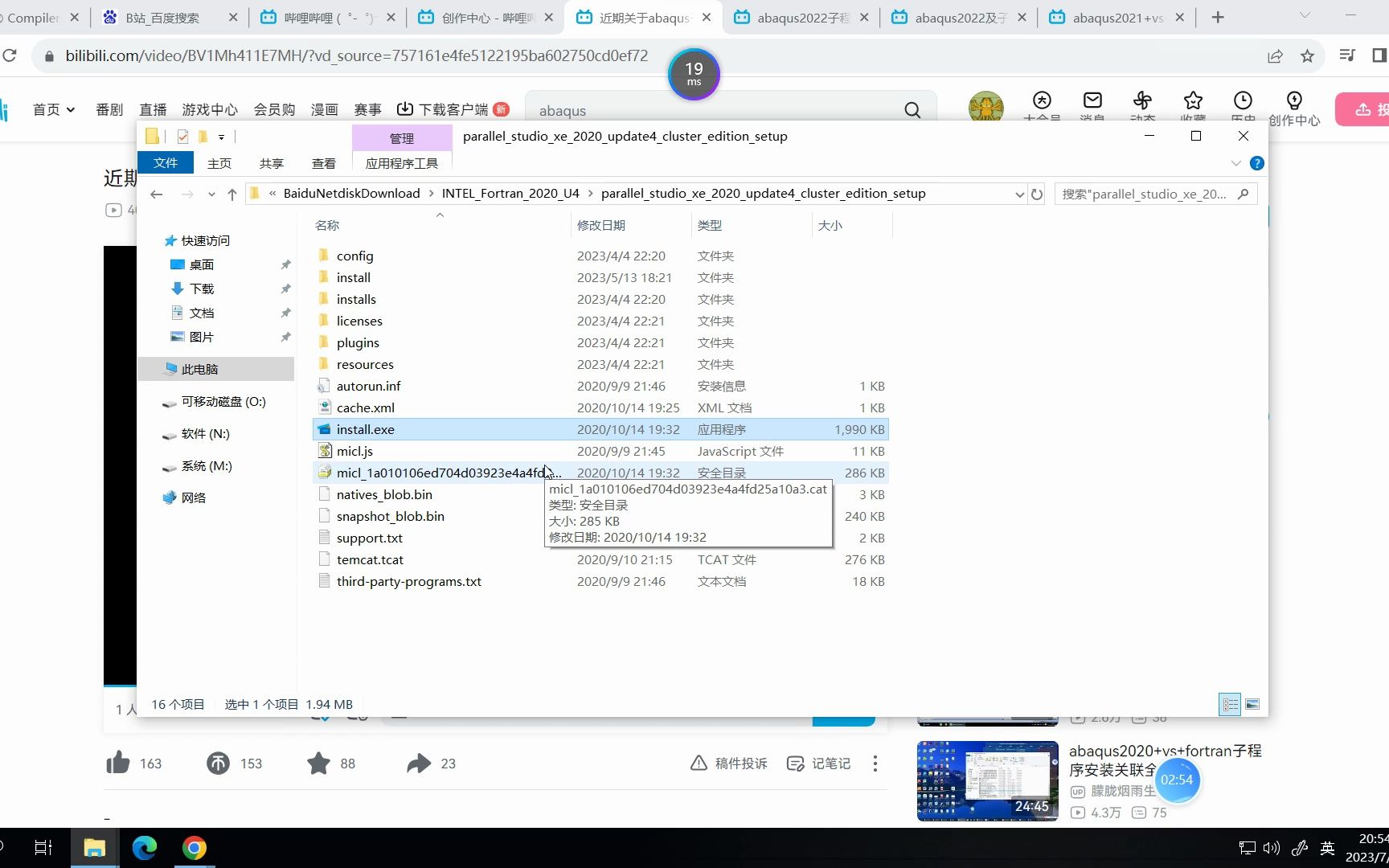The height and width of the screenshot is (868, 1389).
Task: Open the 应用程序工具 ribbon tab
Action: (x=402, y=163)
